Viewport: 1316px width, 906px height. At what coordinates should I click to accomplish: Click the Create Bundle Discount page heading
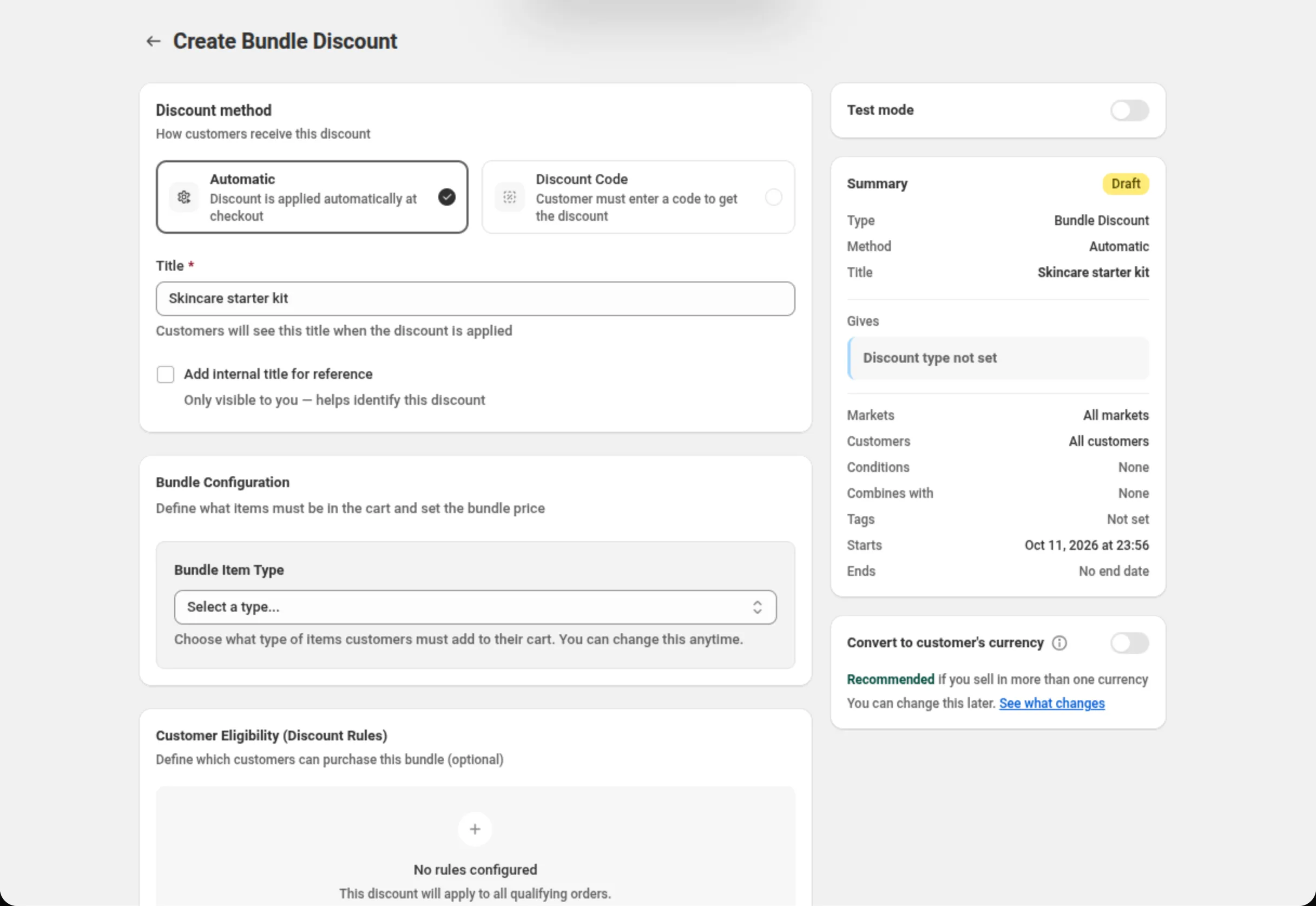point(285,41)
